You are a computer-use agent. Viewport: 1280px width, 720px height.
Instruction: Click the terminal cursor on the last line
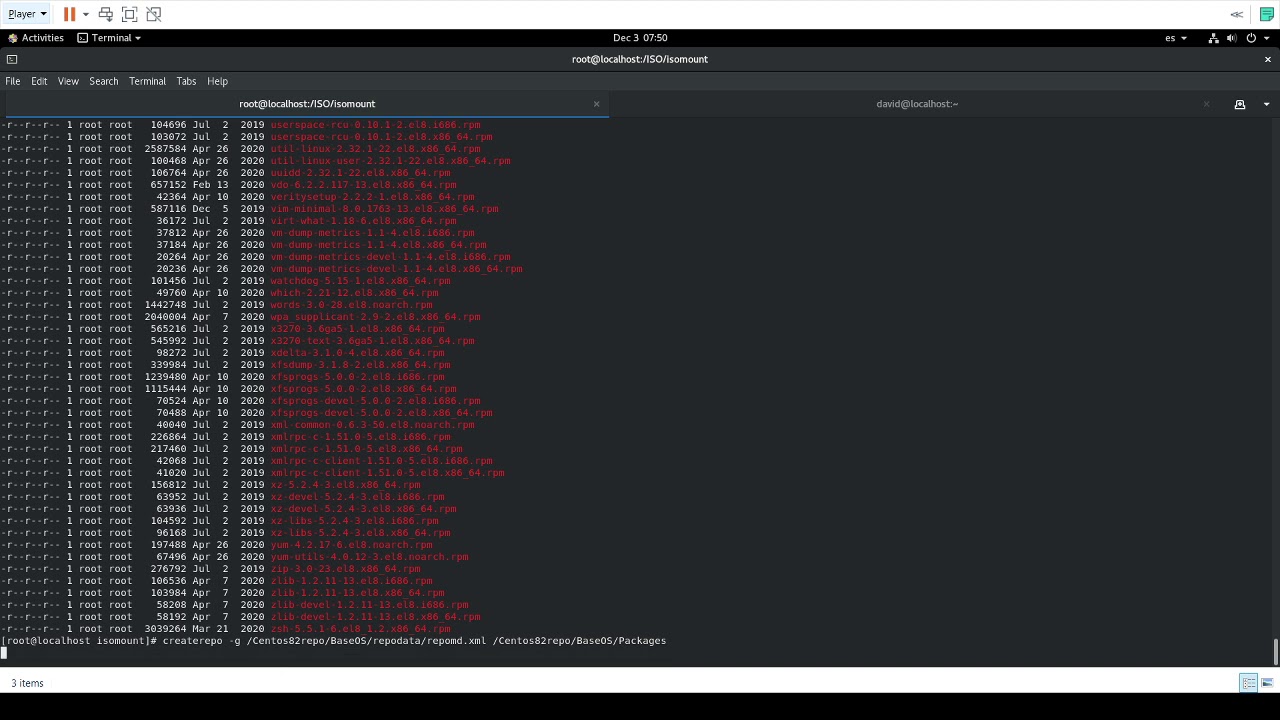point(4,653)
